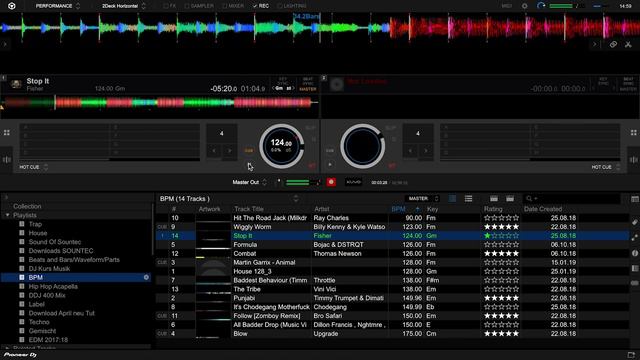Click first column-layout icon left of search

(494, 199)
